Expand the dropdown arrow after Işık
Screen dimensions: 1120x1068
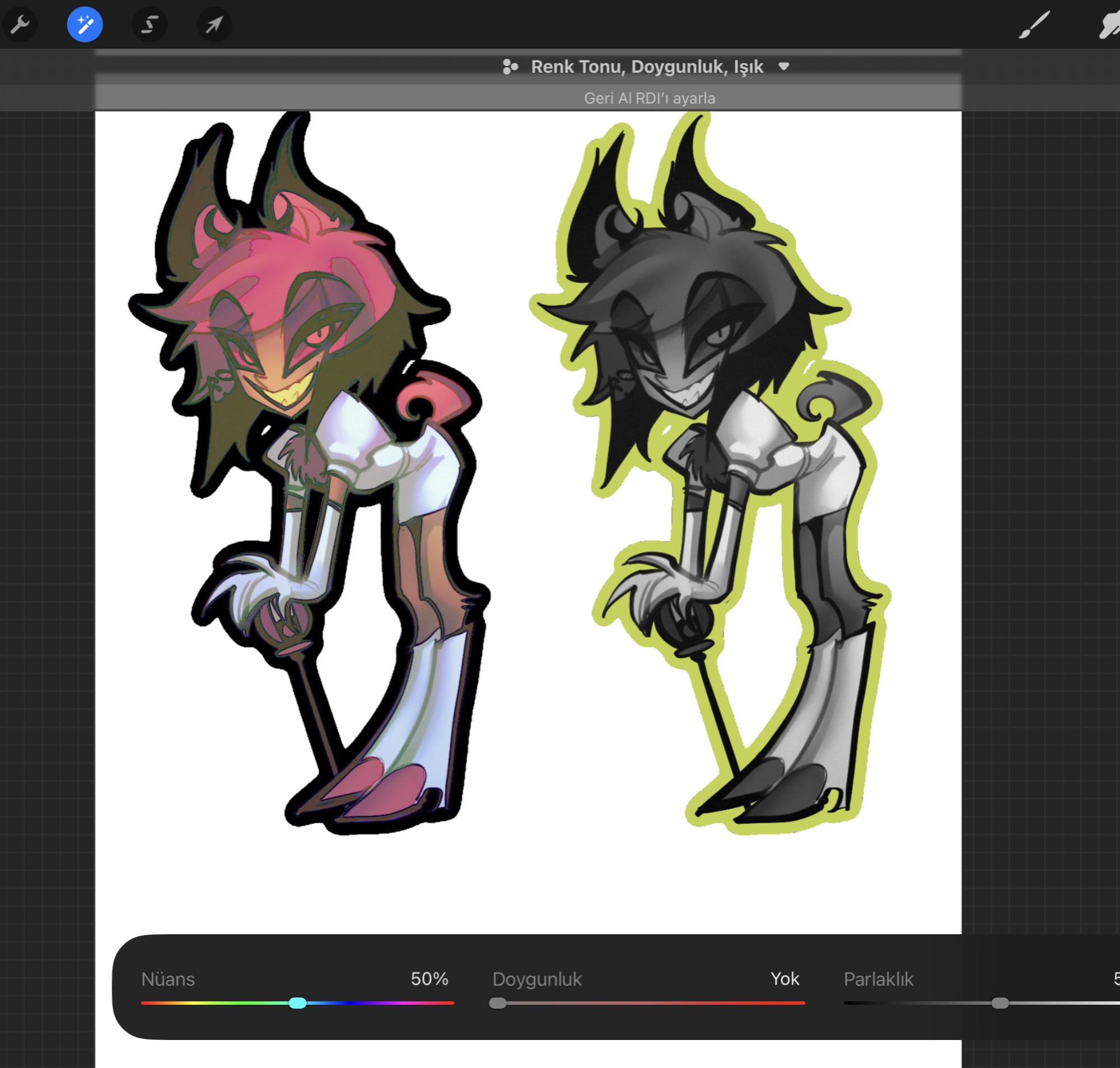click(x=783, y=67)
